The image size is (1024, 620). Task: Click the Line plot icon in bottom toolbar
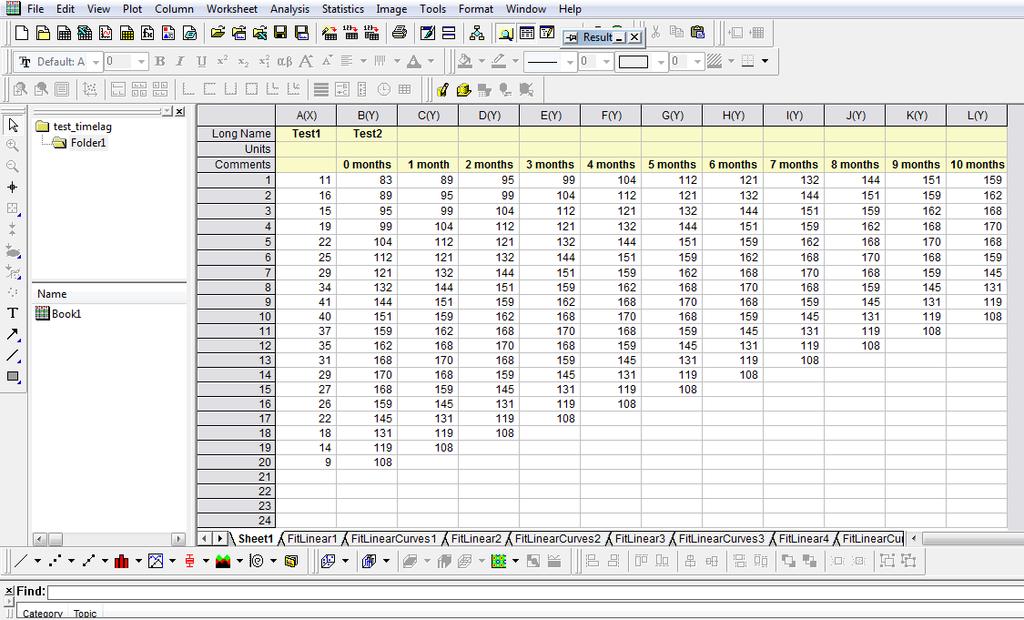pos(22,561)
